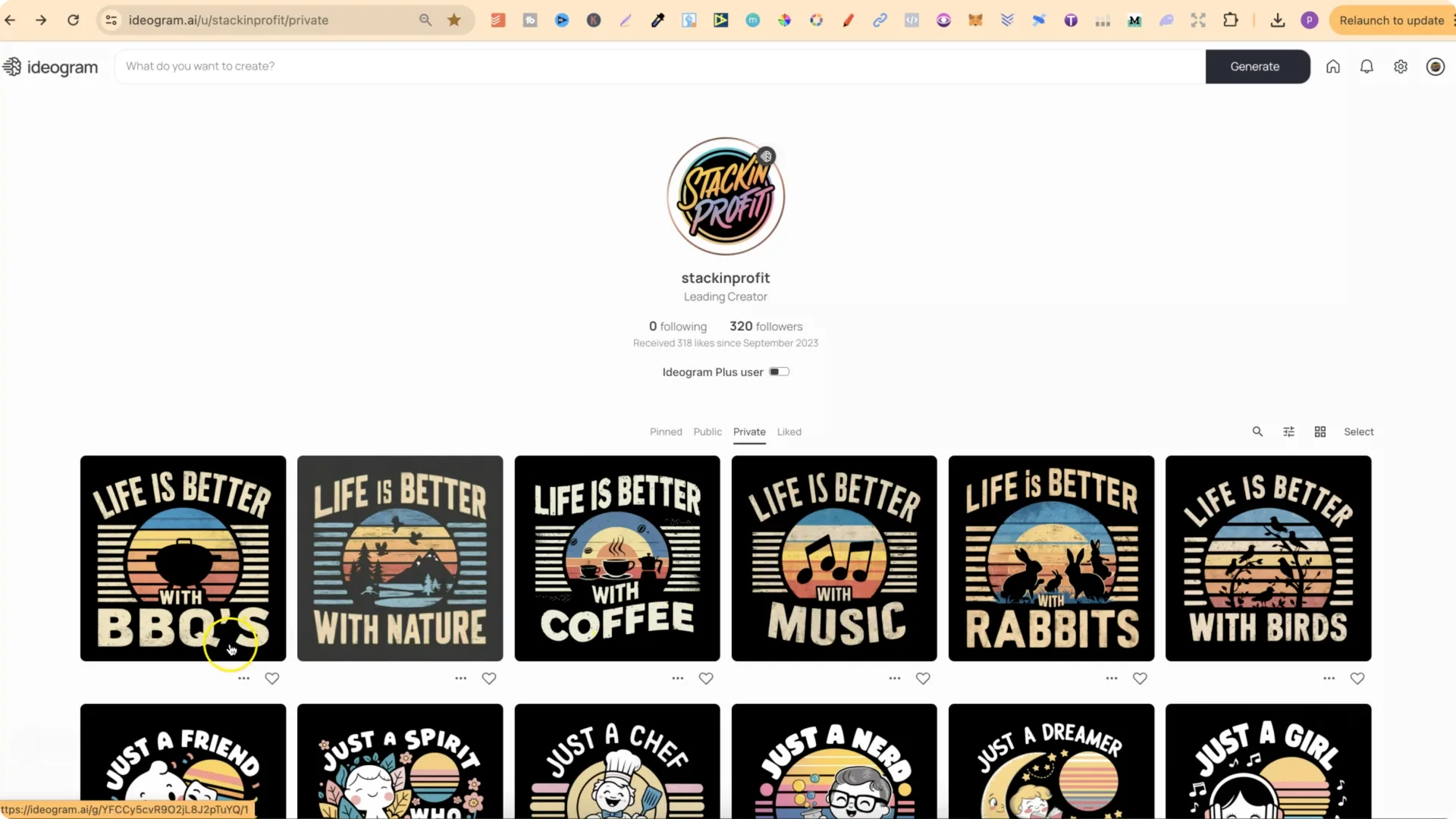
Task: Toggle the Ideogram Plus user switch
Action: pyautogui.click(x=779, y=372)
